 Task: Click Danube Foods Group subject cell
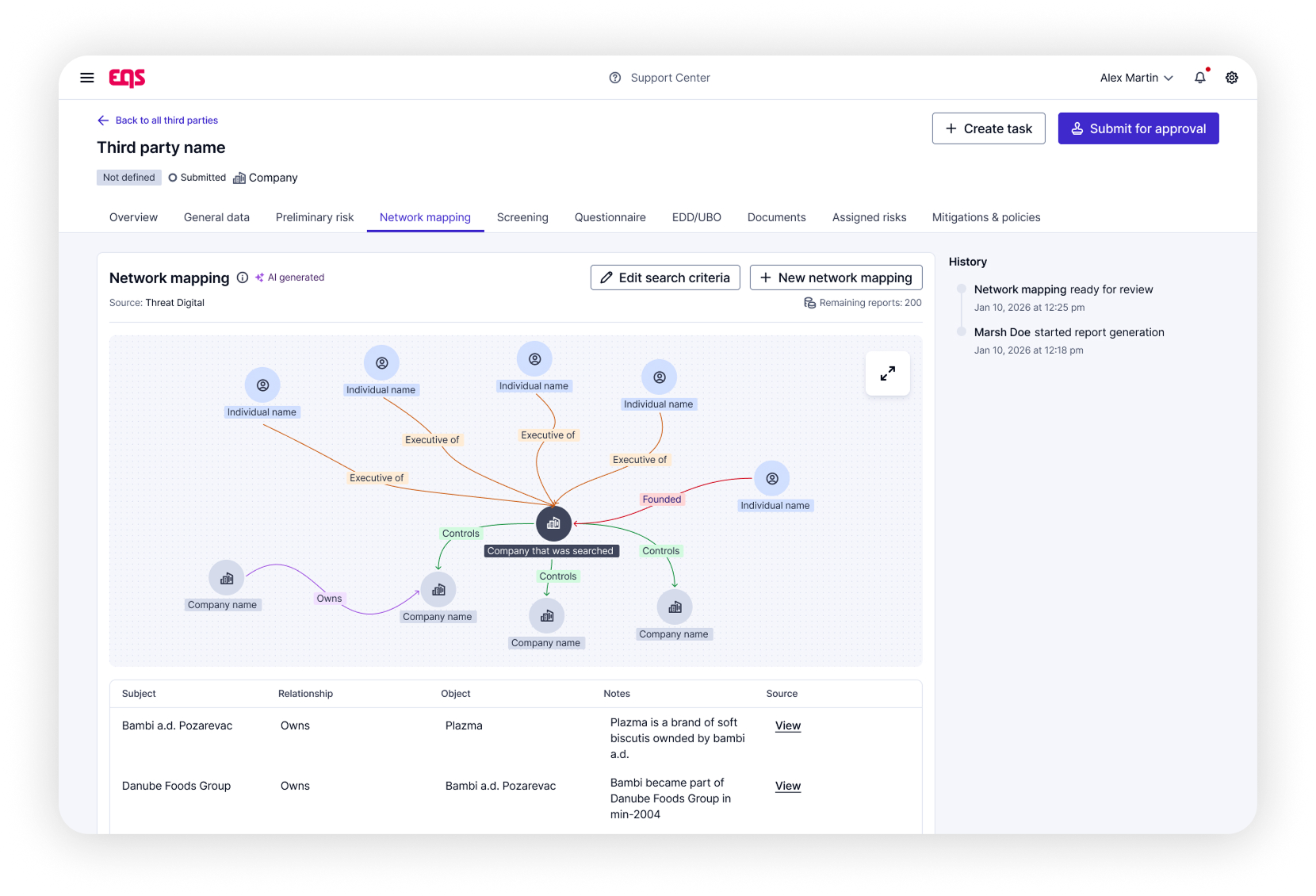[x=176, y=786]
